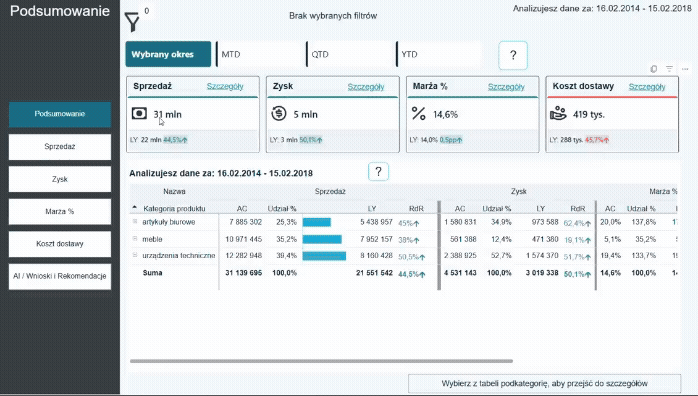The image size is (698, 396).
Task: Go to the Koszt dostawy sidebar page
Action: [60, 244]
